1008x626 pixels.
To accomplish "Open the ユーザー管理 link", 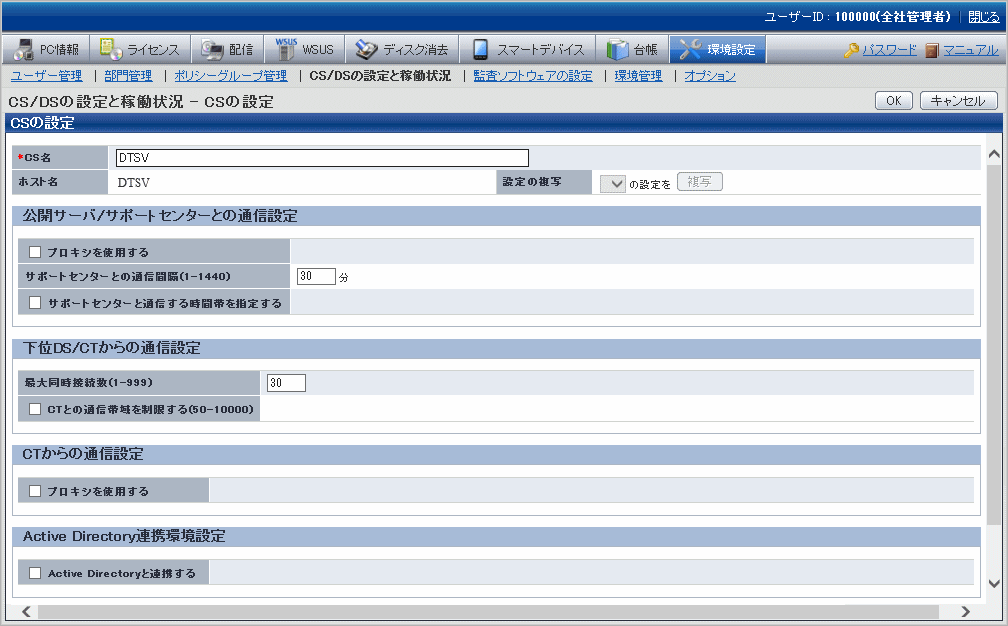I will pos(46,76).
